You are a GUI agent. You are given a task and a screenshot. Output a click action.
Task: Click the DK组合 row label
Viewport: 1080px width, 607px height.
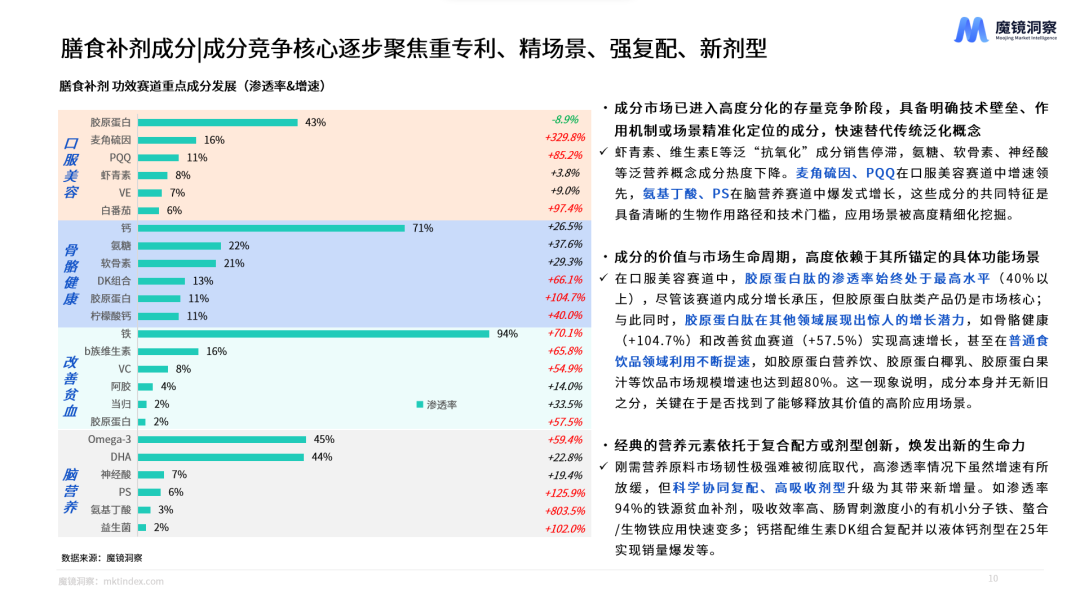(x=114, y=280)
